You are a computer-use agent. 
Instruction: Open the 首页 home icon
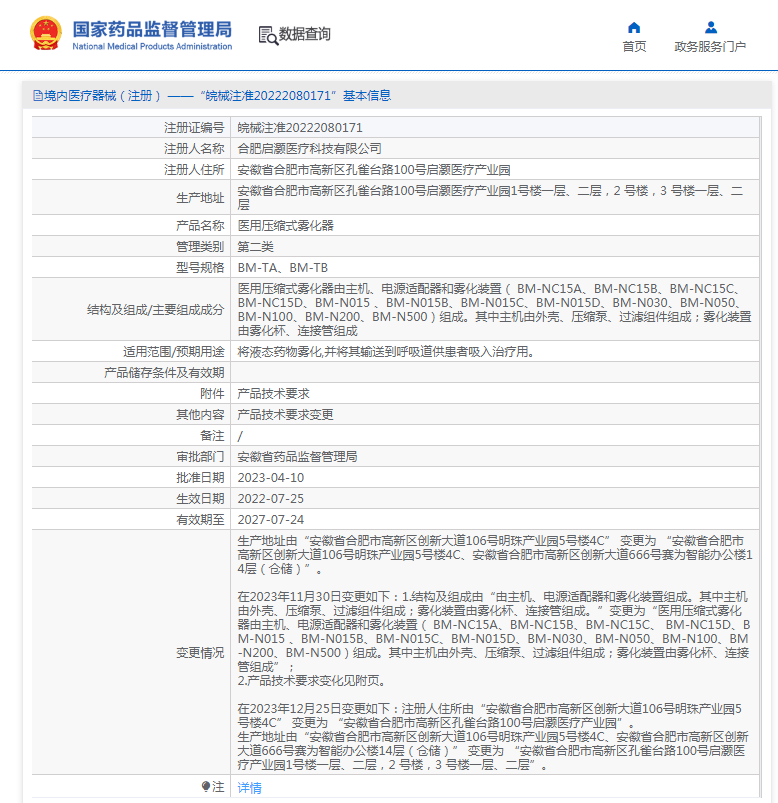coord(634,27)
